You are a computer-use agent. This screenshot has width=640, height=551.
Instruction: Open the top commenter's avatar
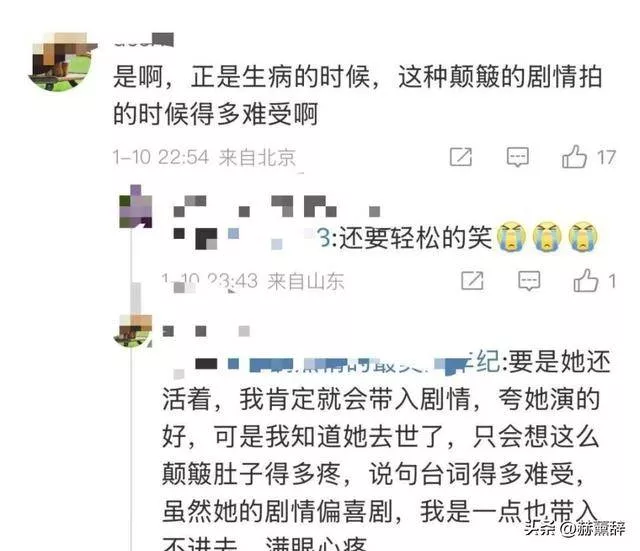pos(62,62)
